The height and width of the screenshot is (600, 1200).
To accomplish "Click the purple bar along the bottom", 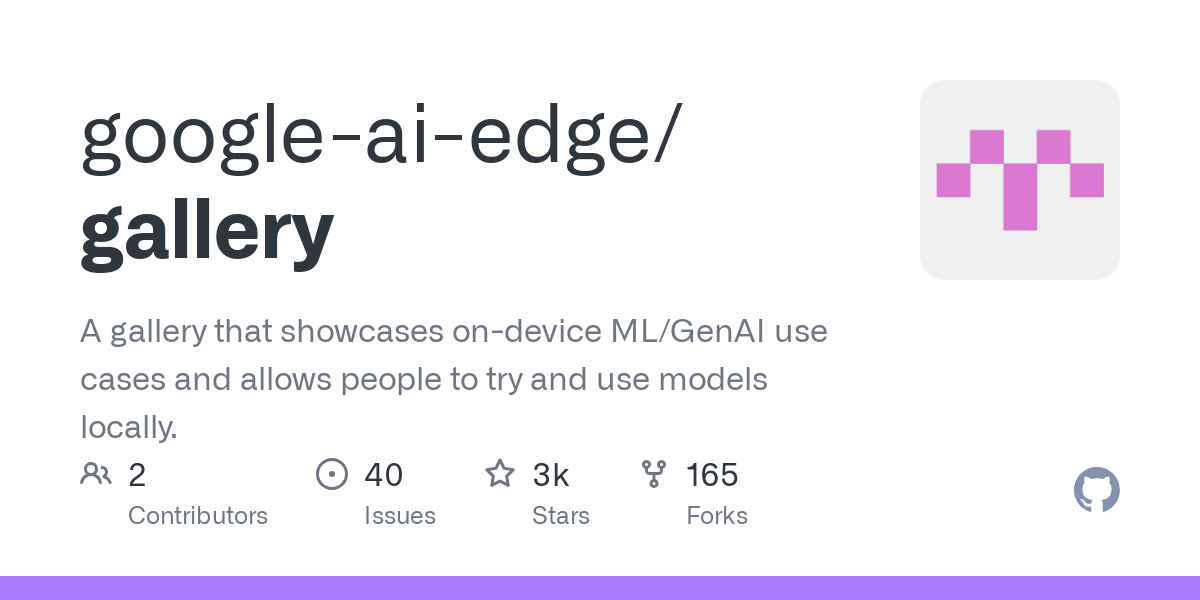I will point(600,588).
